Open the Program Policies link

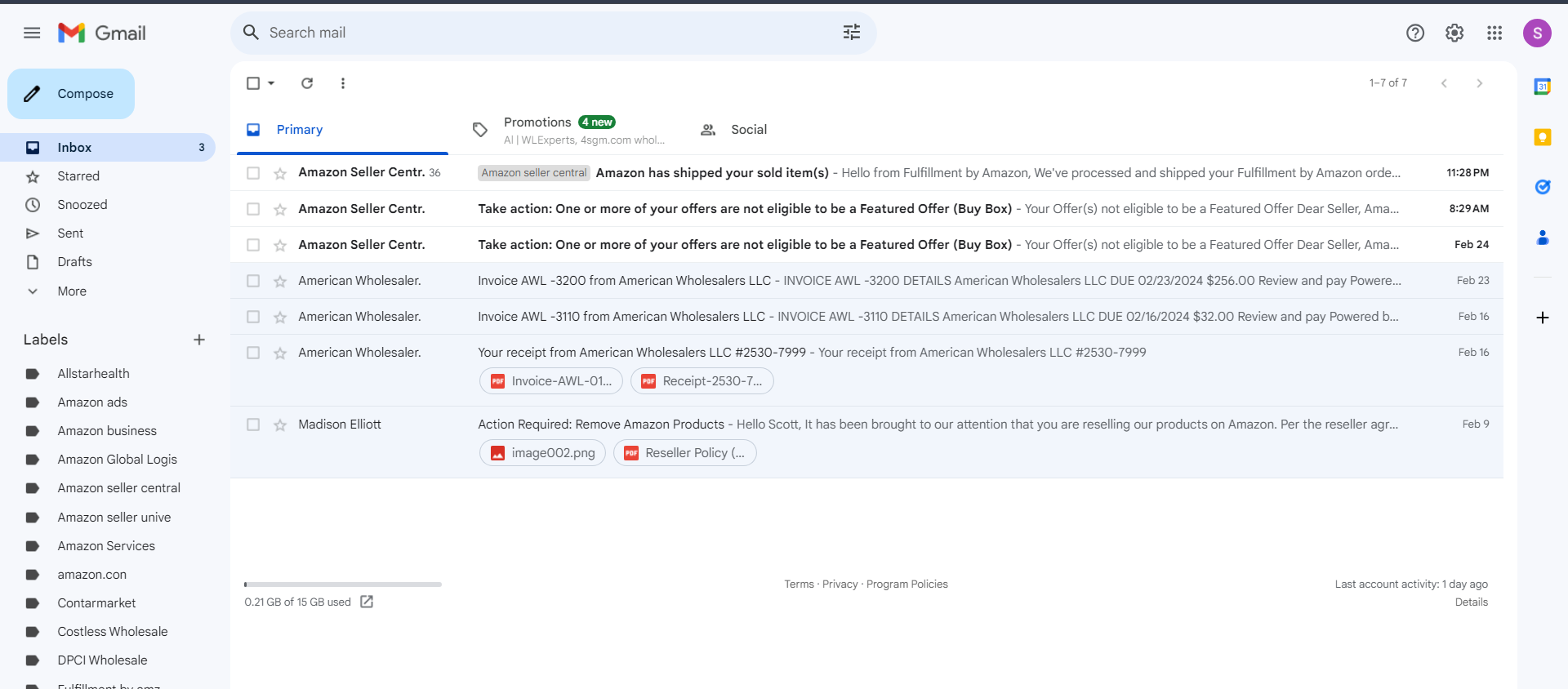pyautogui.click(x=906, y=585)
